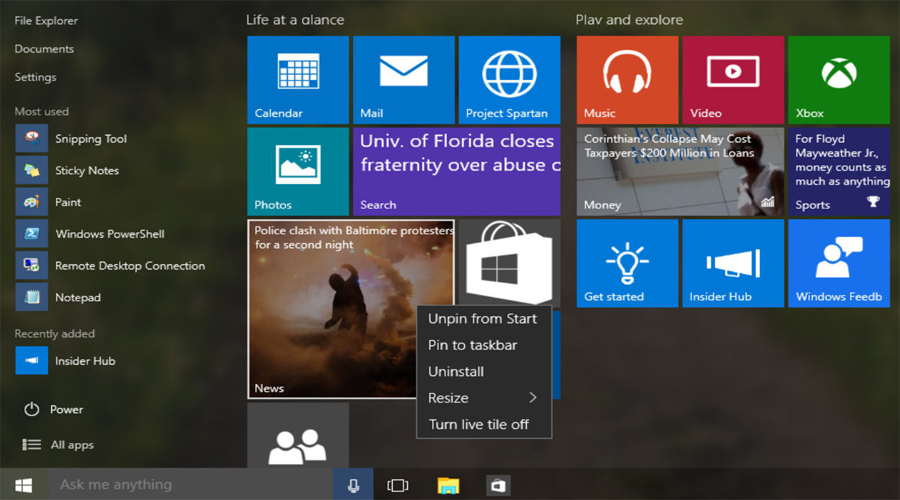This screenshot has height=500, width=900.
Task: Open the Store taskbar icon
Action: 498,486
